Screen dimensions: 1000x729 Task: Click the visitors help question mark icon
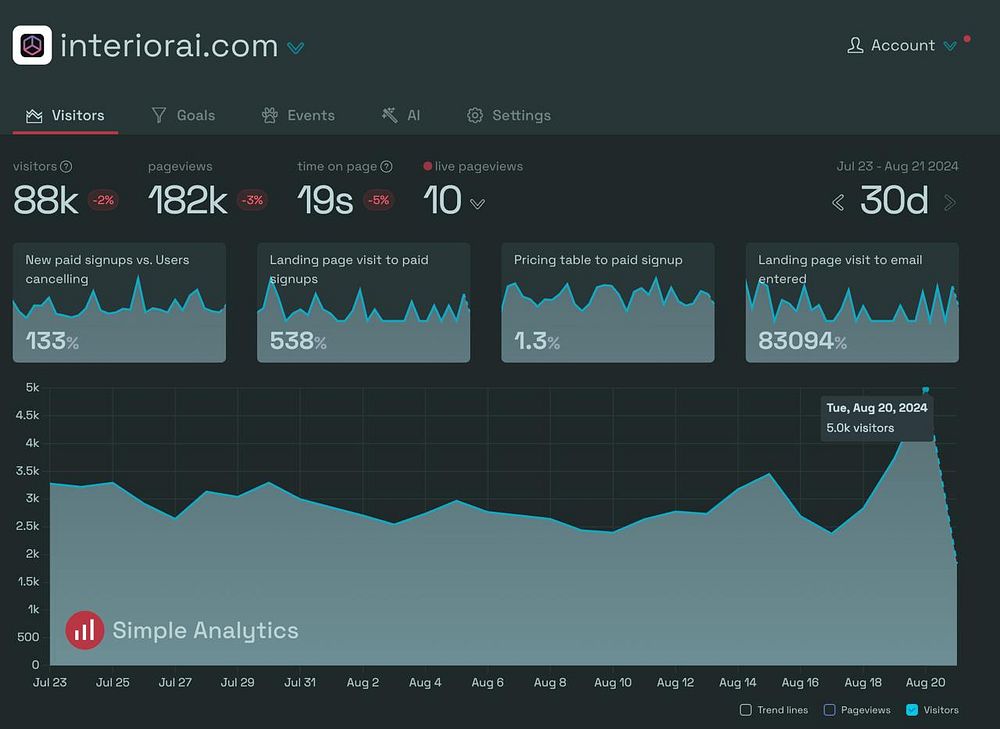pos(66,166)
